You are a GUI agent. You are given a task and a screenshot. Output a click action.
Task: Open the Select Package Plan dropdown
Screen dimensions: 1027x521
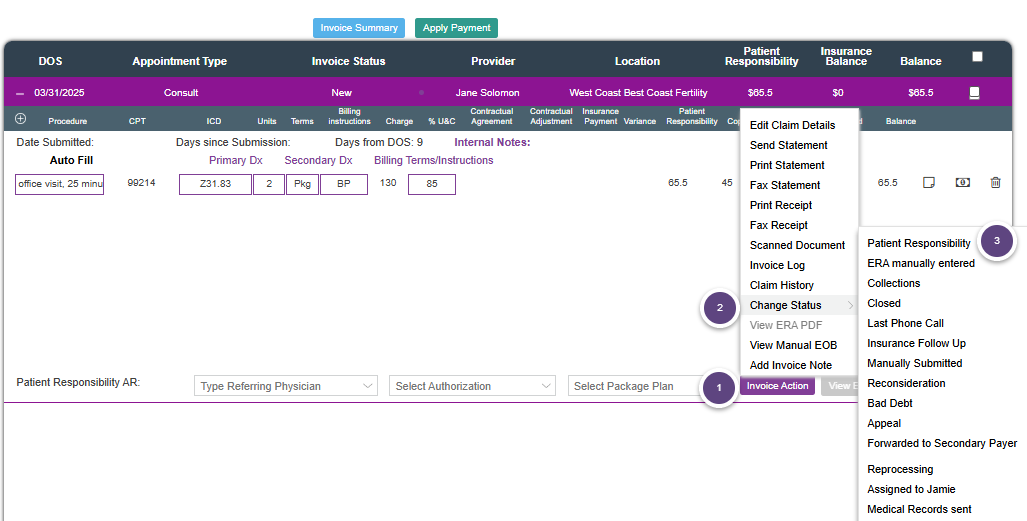click(640, 386)
